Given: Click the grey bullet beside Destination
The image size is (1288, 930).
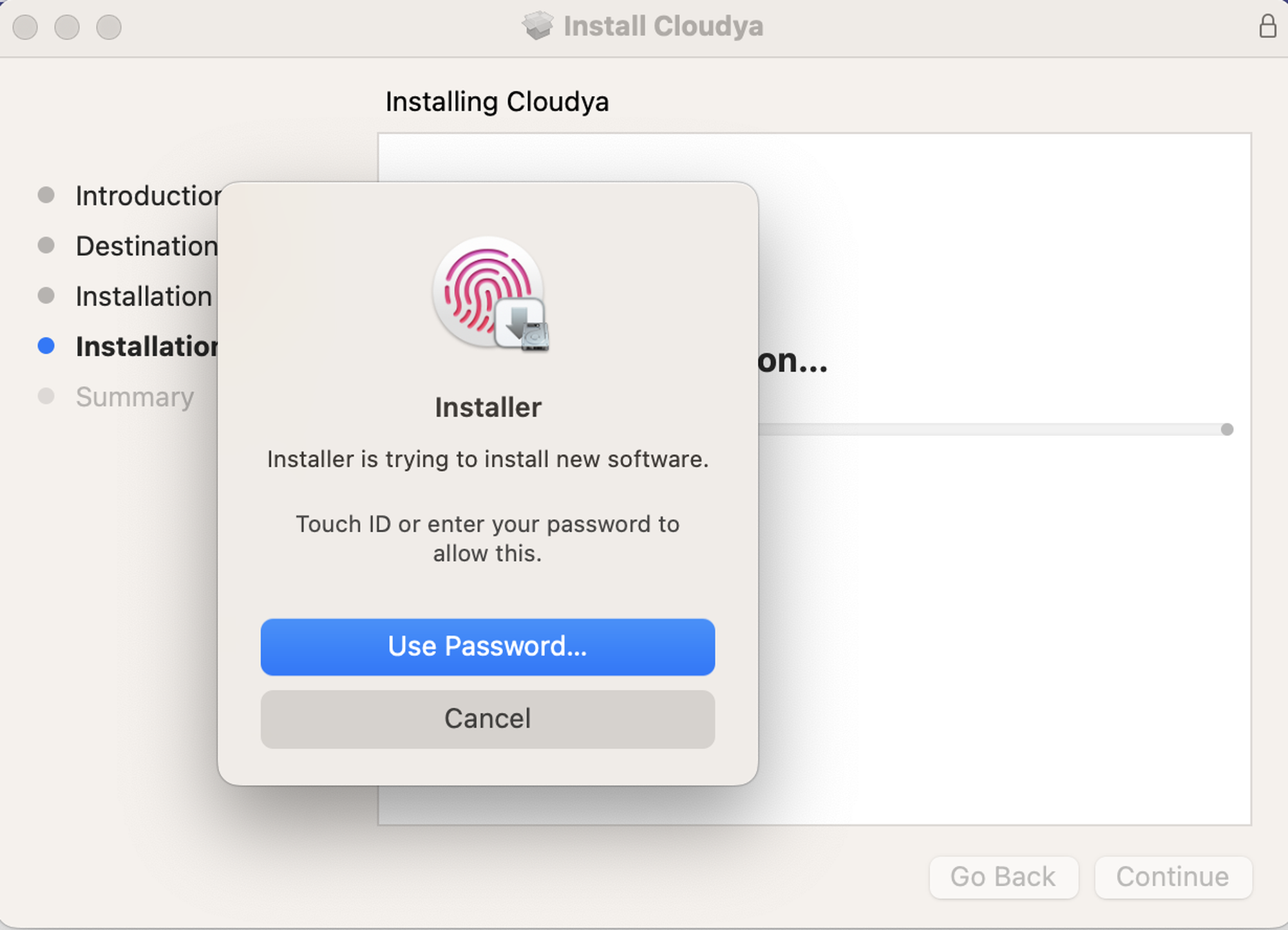Looking at the screenshot, I should tap(46, 245).
